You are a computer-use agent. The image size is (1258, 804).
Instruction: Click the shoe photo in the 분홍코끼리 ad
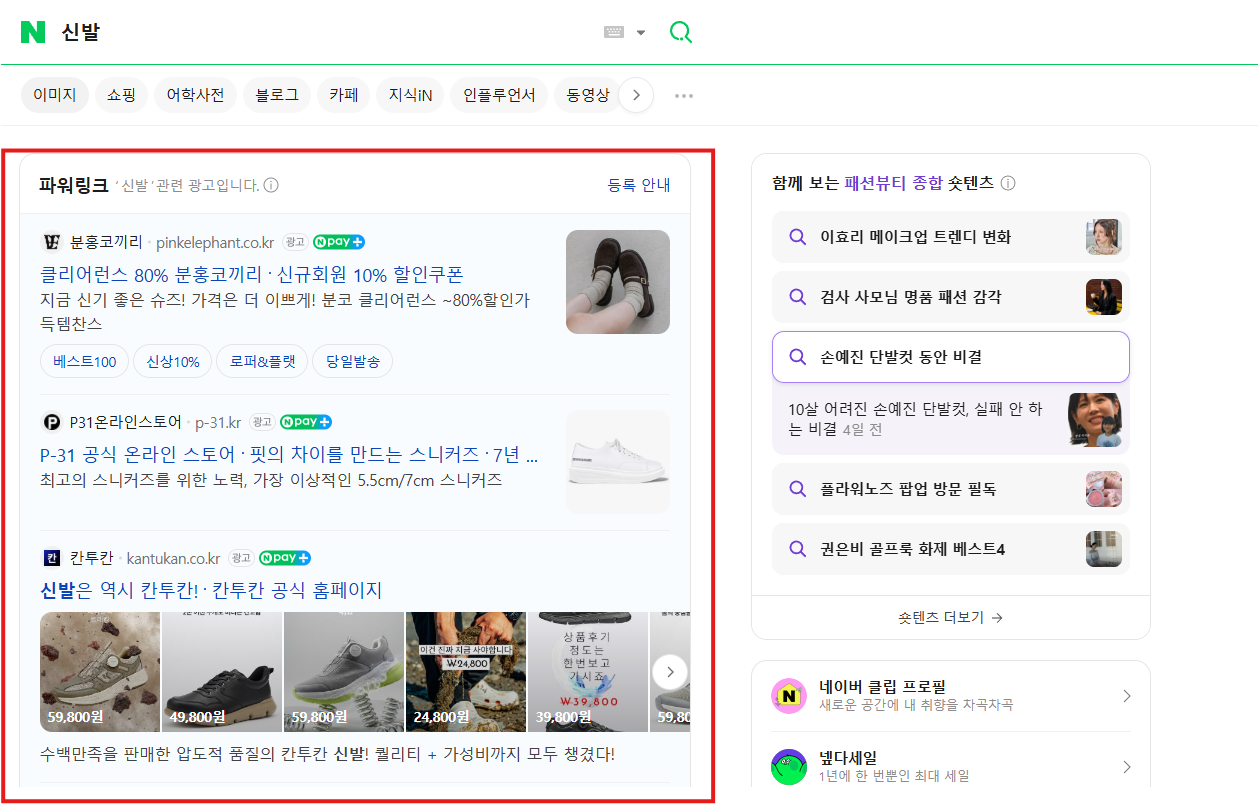point(617,281)
